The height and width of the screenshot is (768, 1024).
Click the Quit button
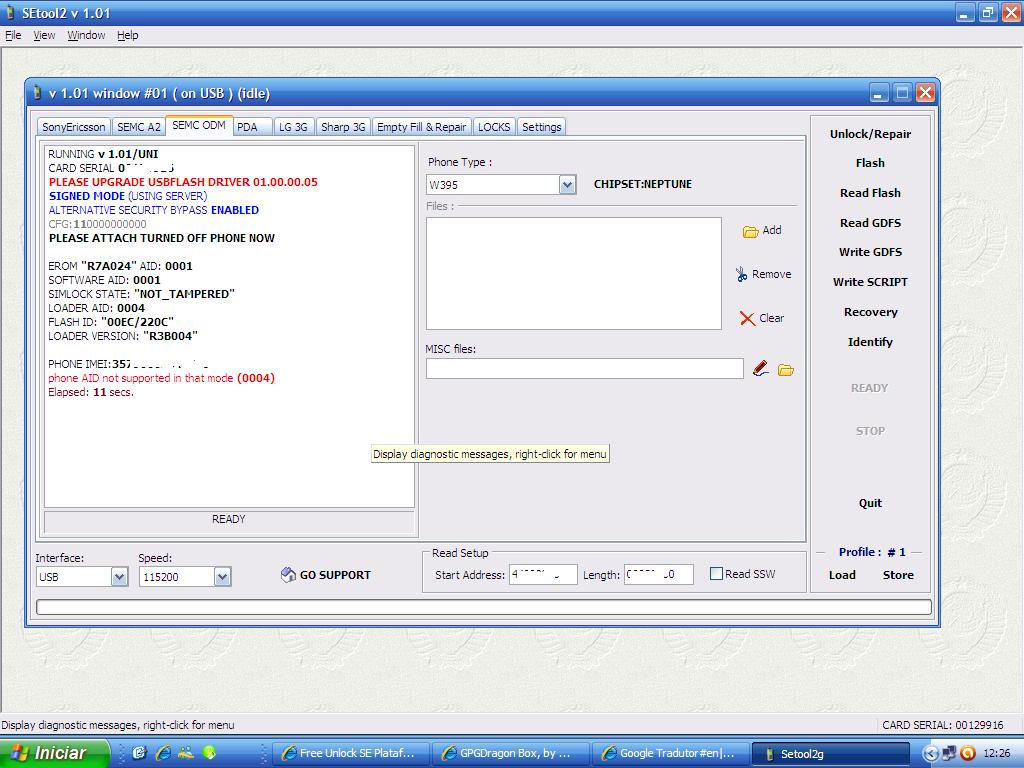(x=870, y=503)
